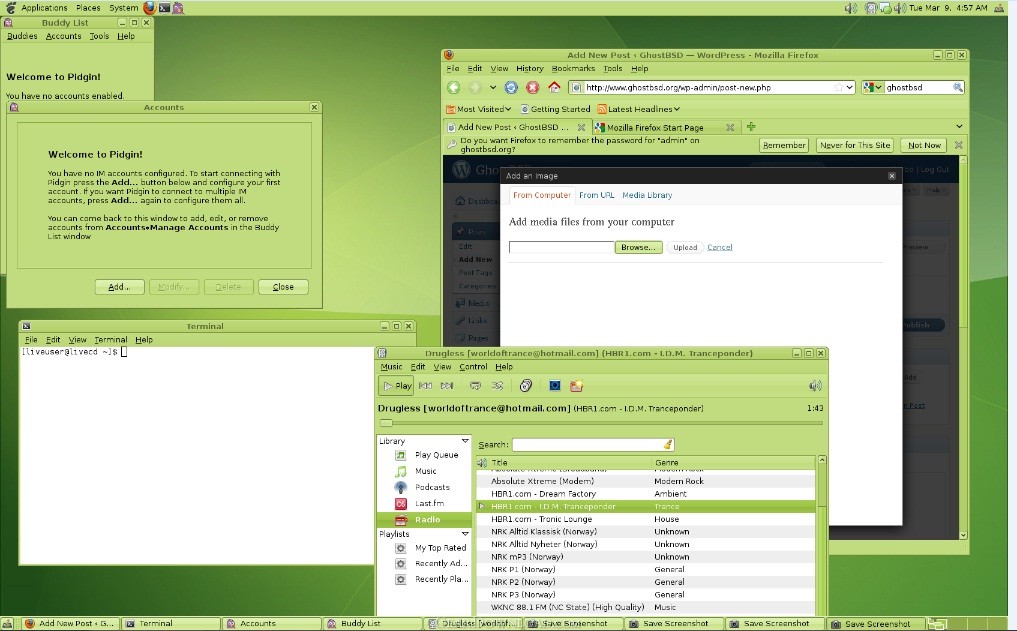This screenshot has width=1017, height=631.
Task: Open Last.fm in Rhythmbox sidebar
Action: (x=429, y=503)
